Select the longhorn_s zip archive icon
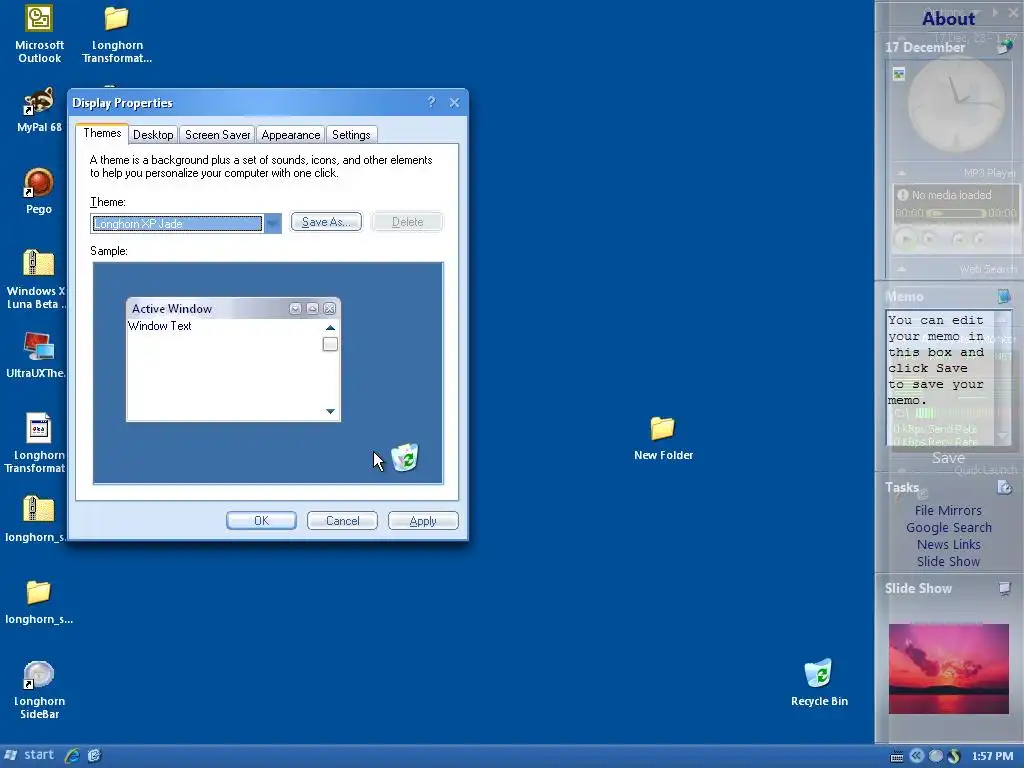1024x768 pixels. pyautogui.click(x=39, y=510)
